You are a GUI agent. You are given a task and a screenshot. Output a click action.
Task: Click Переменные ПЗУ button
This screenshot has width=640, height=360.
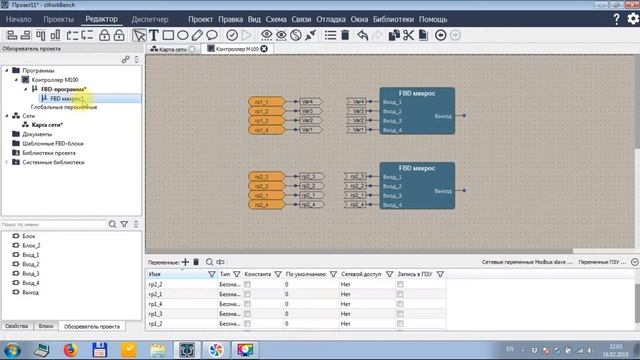coord(602,262)
